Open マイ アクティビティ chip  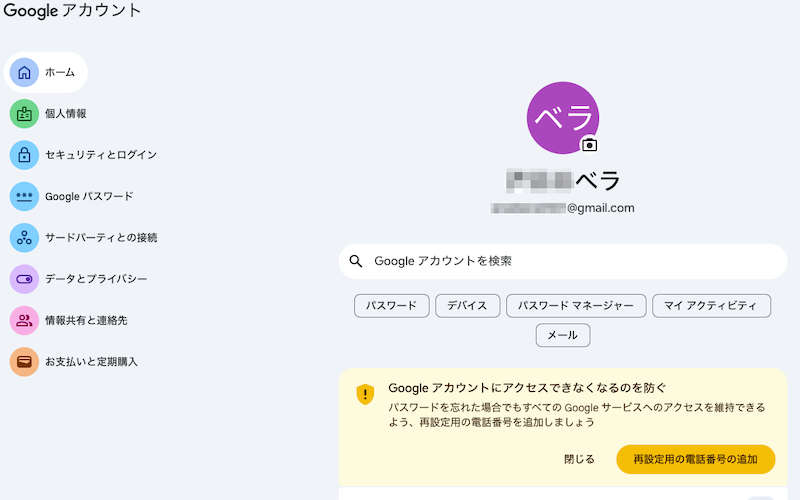pos(711,306)
